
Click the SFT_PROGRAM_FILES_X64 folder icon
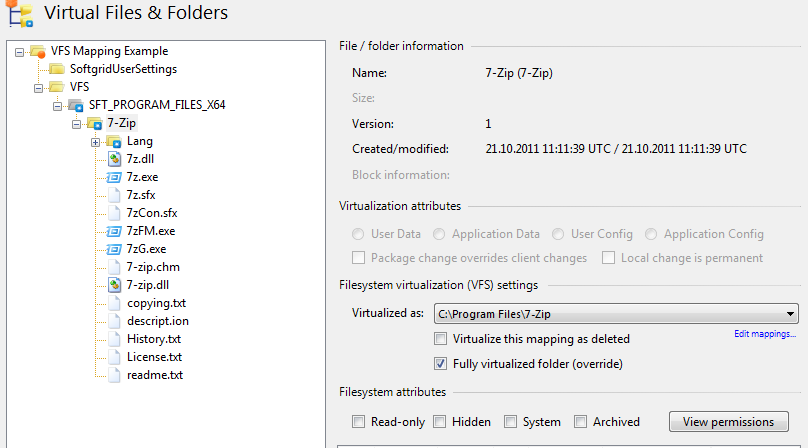(x=77, y=105)
